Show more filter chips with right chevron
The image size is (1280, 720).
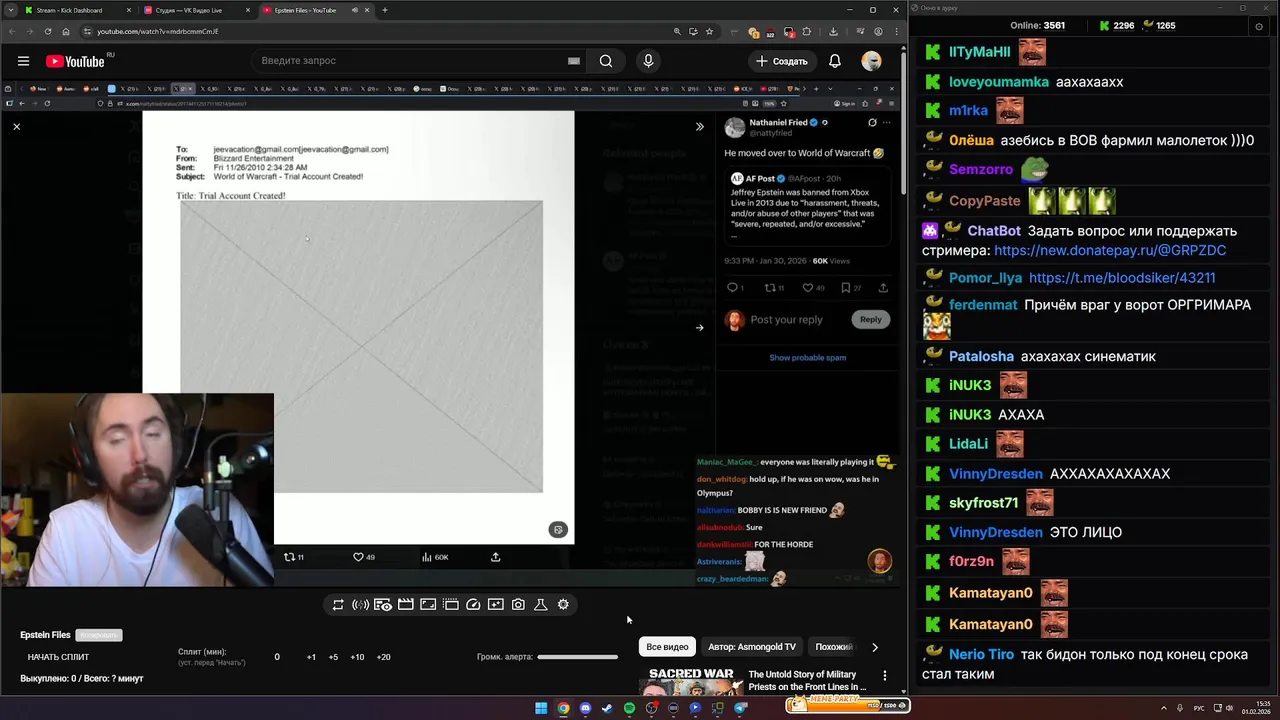(x=875, y=647)
